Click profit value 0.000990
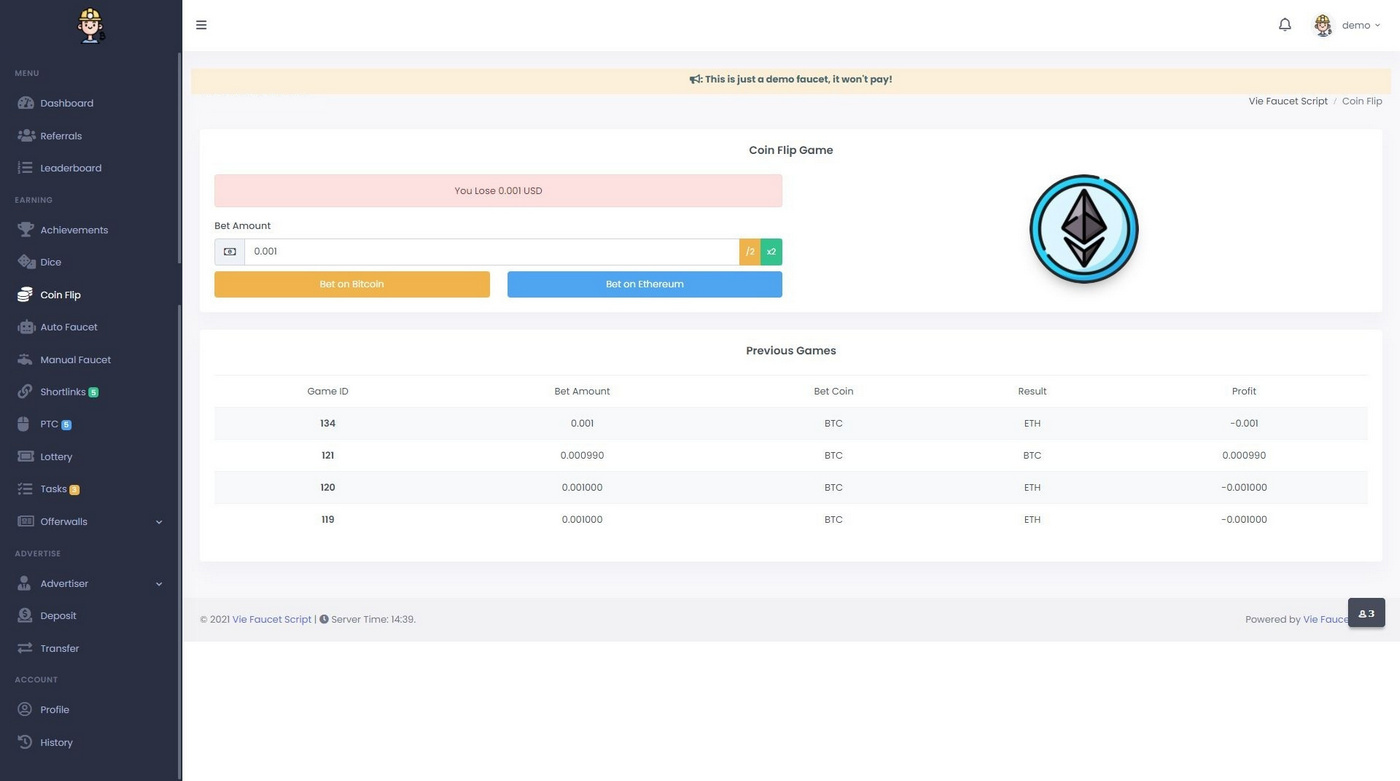The image size is (1400, 781). (1244, 455)
